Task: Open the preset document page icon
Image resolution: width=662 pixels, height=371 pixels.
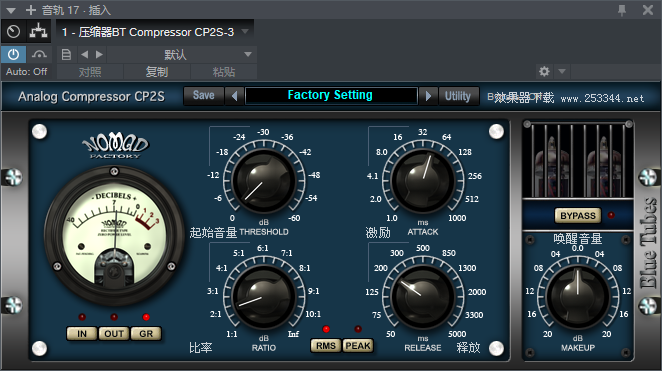Action: [x=66, y=54]
